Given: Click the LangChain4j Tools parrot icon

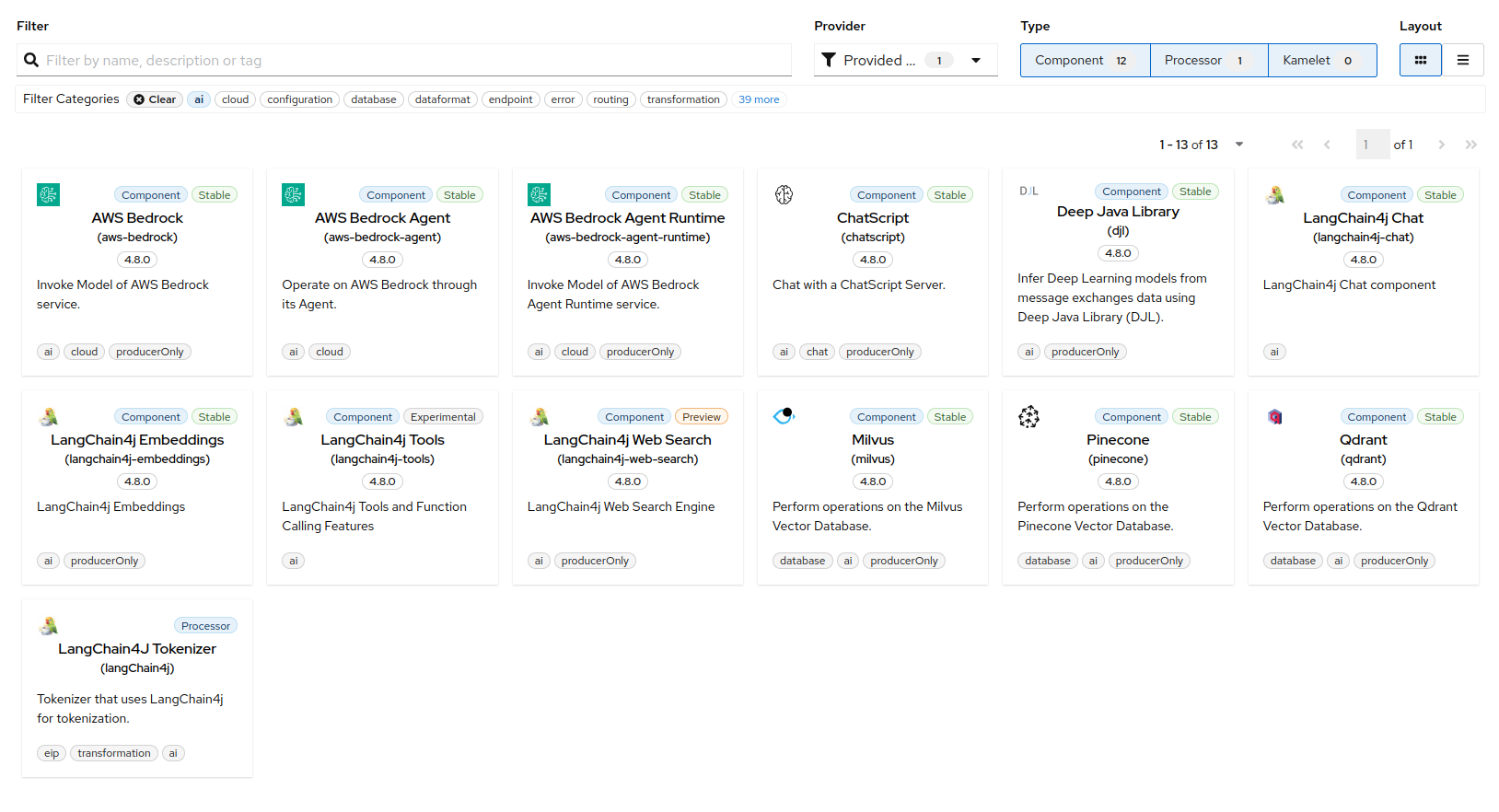Looking at the screenshot, I should (x=294, y=416).
